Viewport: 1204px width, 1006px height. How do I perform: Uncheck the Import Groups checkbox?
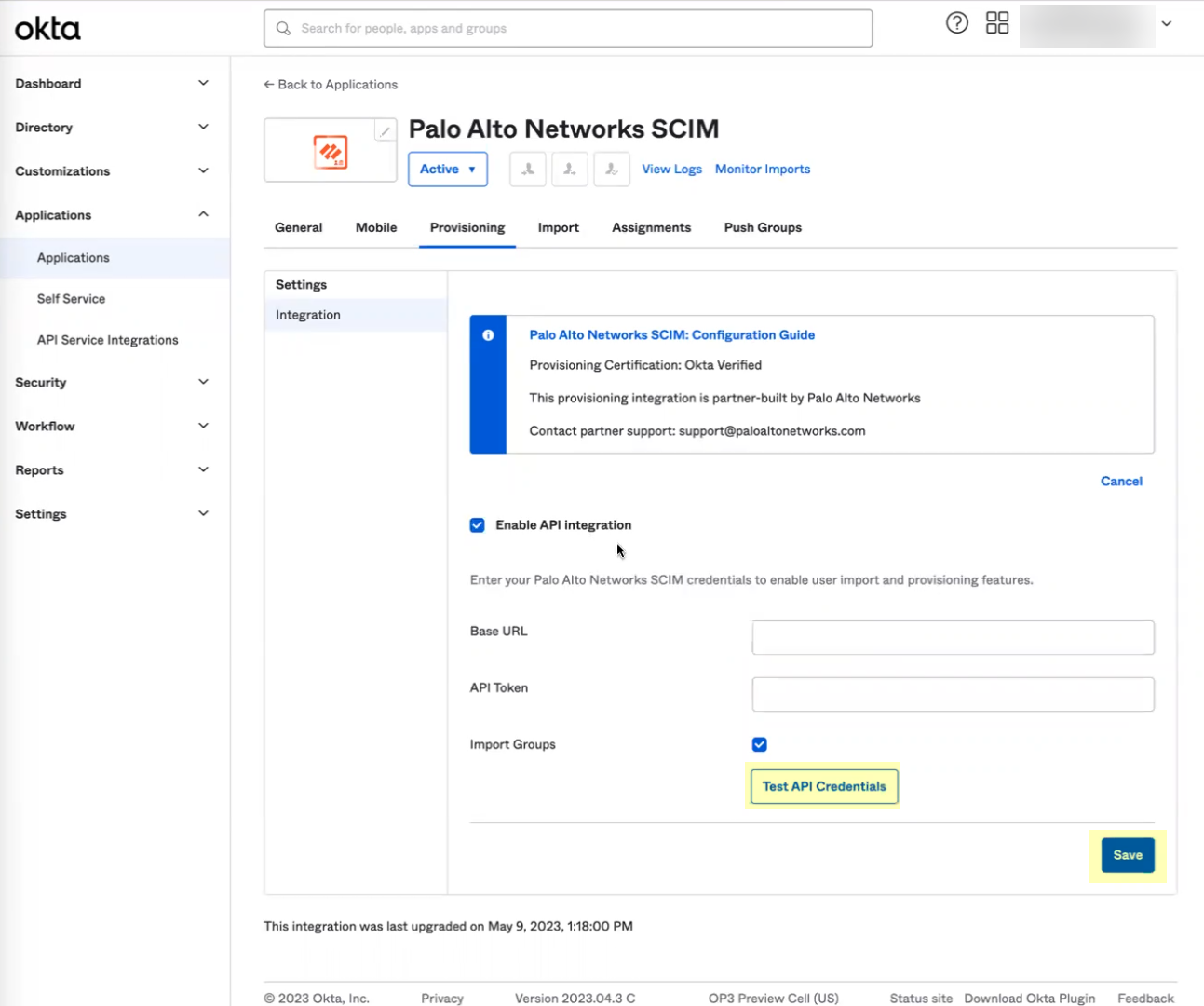click(759, 744)
